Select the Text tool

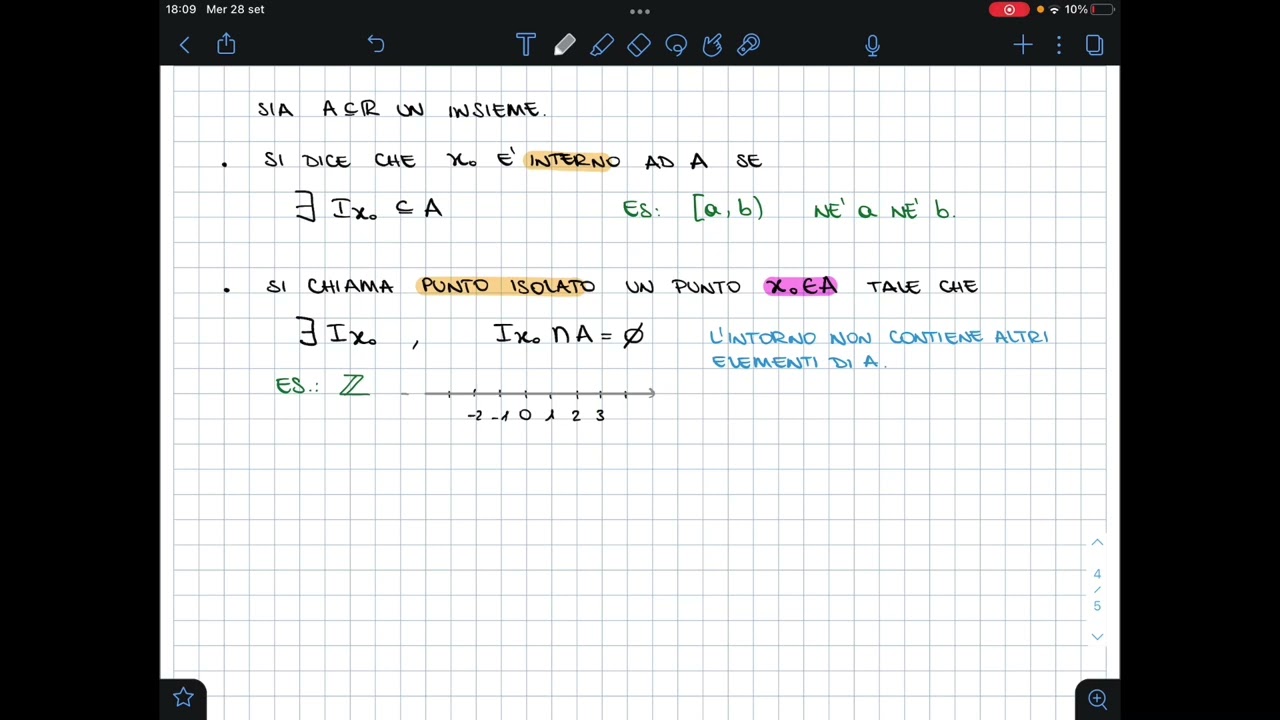coord(526,45)
